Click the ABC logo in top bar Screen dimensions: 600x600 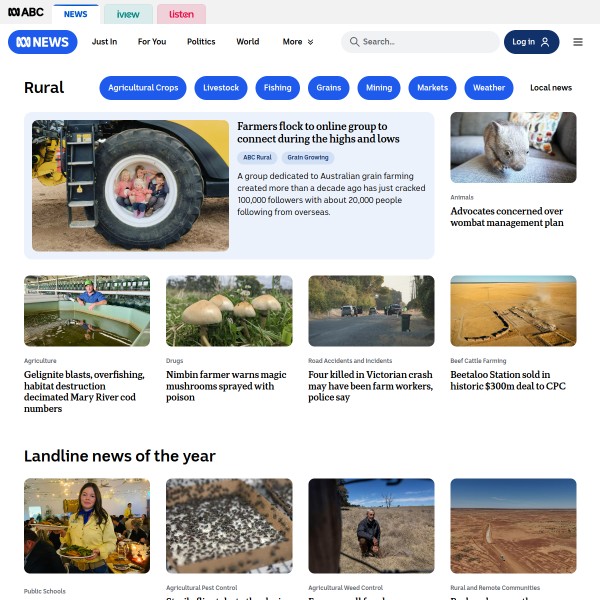click(x=26, y=12)
